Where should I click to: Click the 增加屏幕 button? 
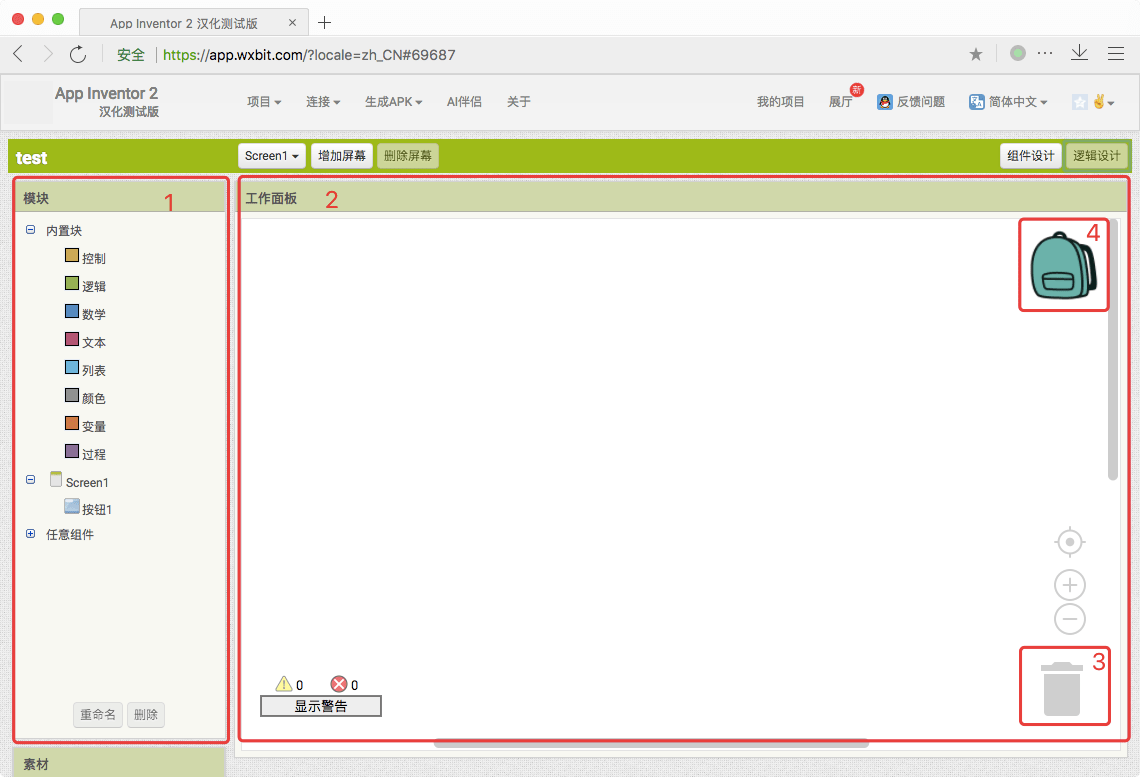pos(342,156)
